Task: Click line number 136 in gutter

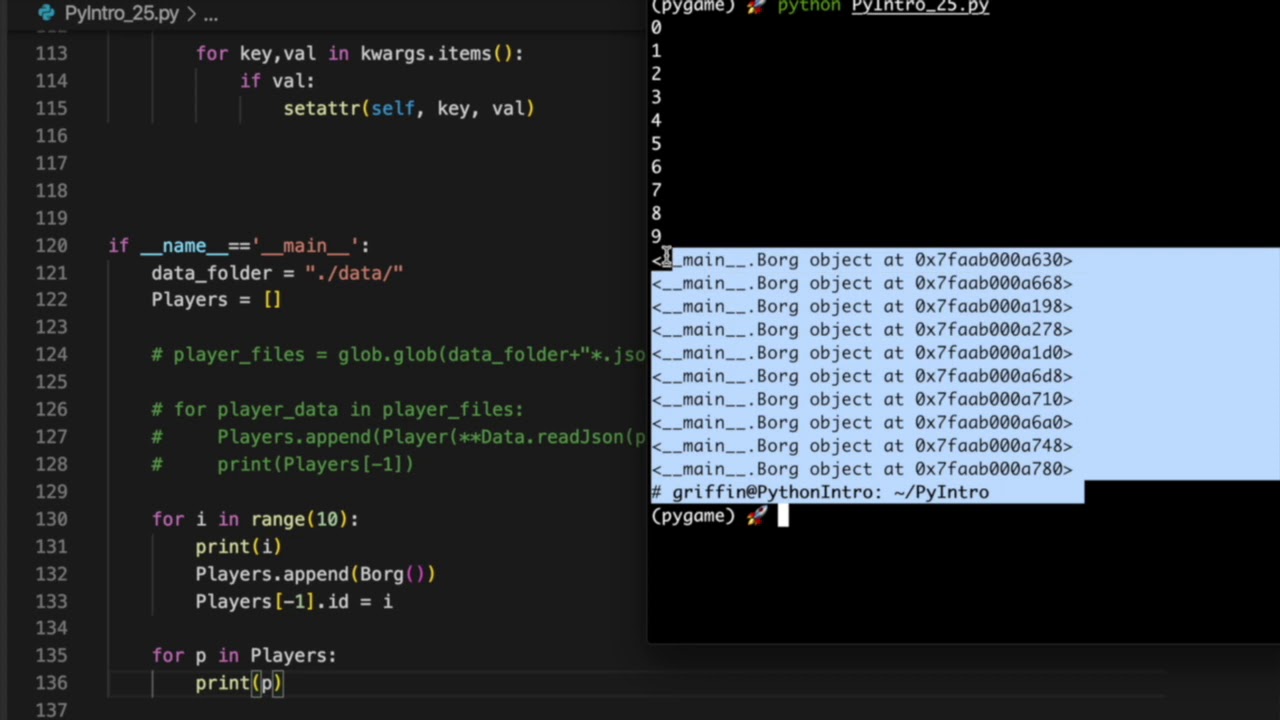Action: coord(51,683)
